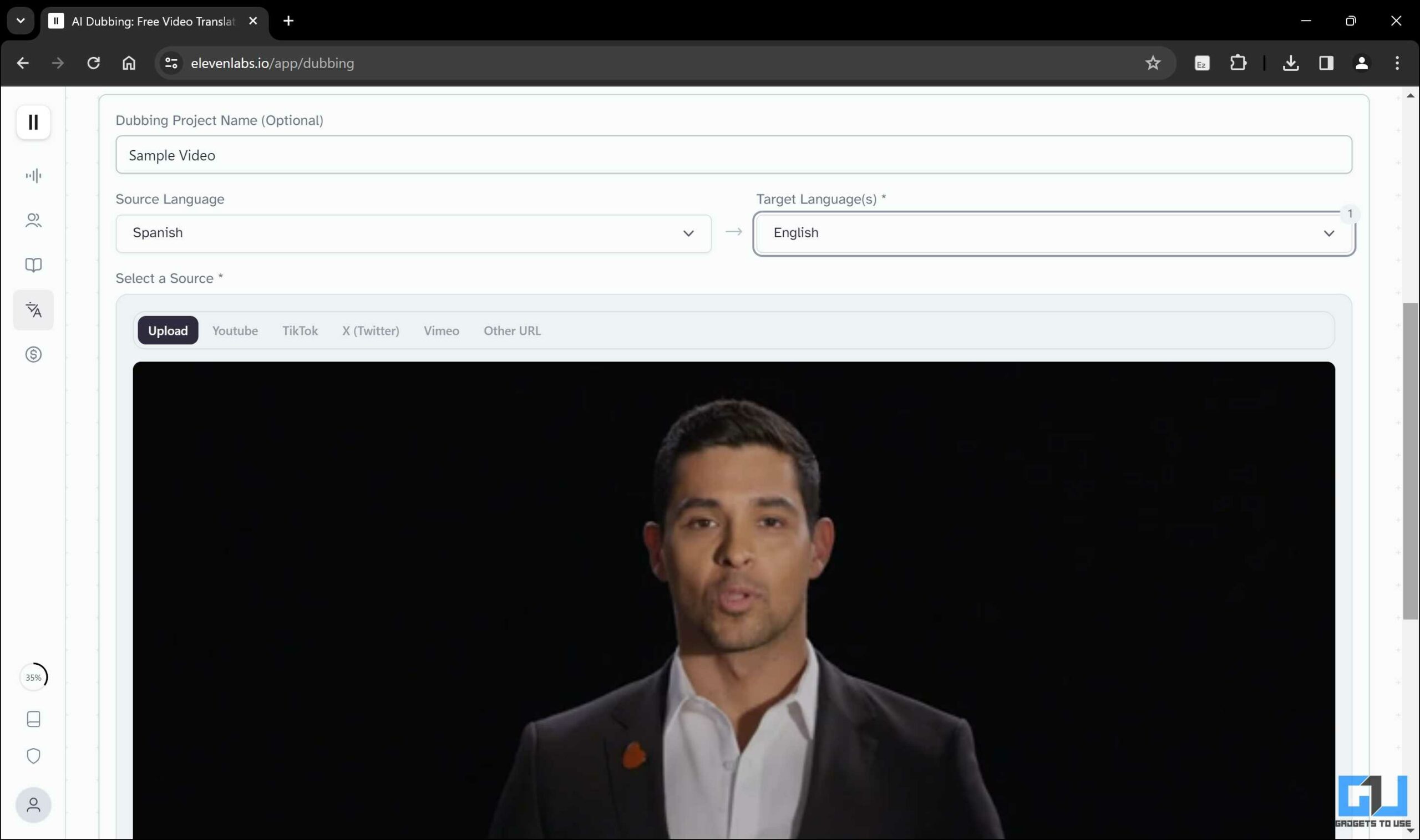The image size is (1420, 840).
Task: Click the 35% quota usage indicator
Action: 33,677
